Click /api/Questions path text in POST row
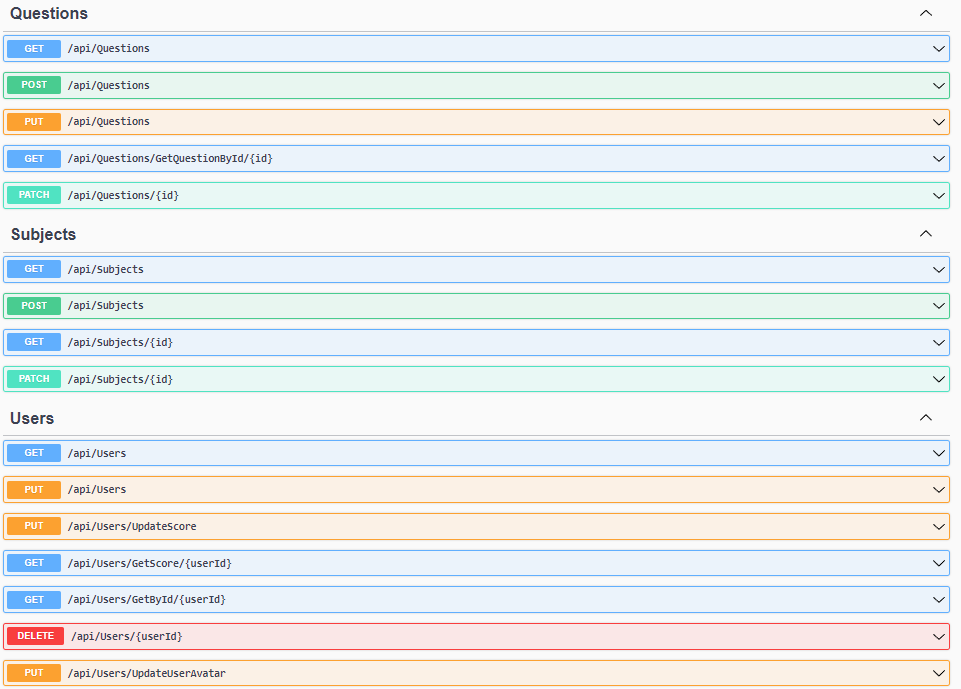961x689 pixels. coord(108,85)
